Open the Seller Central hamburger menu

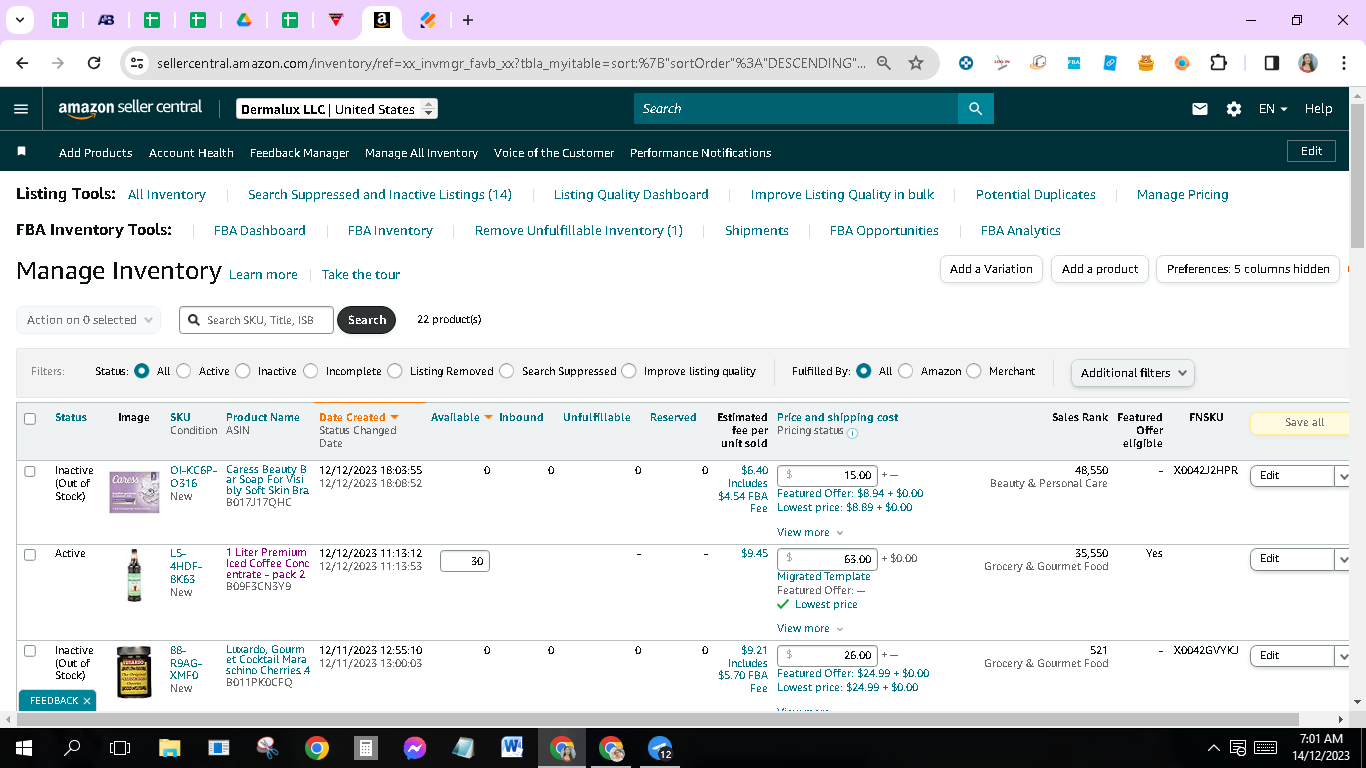pyautogui.click(x=21, y=109)
